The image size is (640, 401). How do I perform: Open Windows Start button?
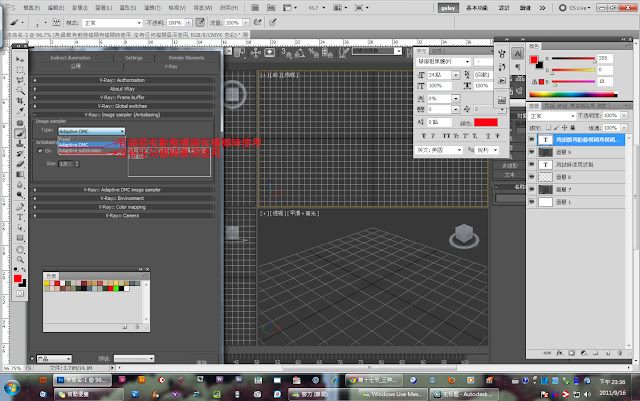point(11,387)
